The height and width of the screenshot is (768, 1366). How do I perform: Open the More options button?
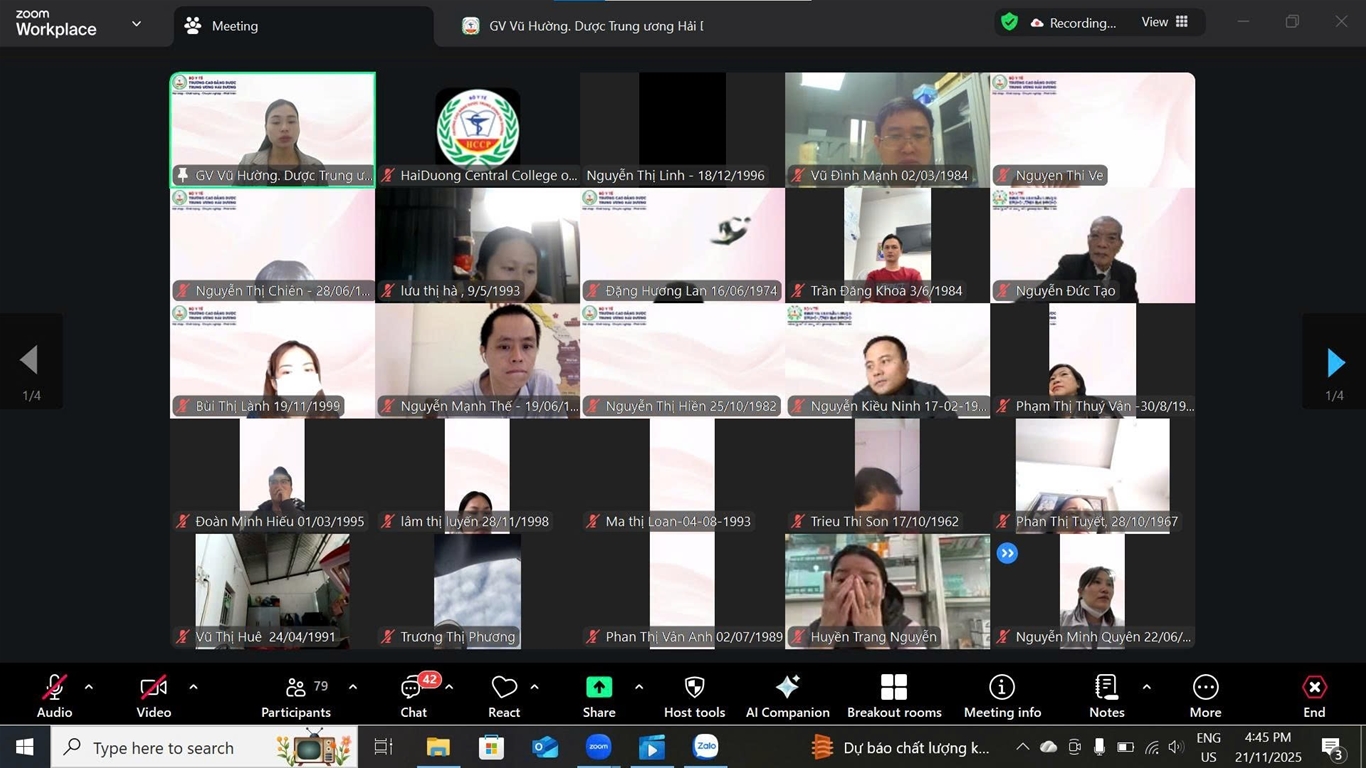1205,695
